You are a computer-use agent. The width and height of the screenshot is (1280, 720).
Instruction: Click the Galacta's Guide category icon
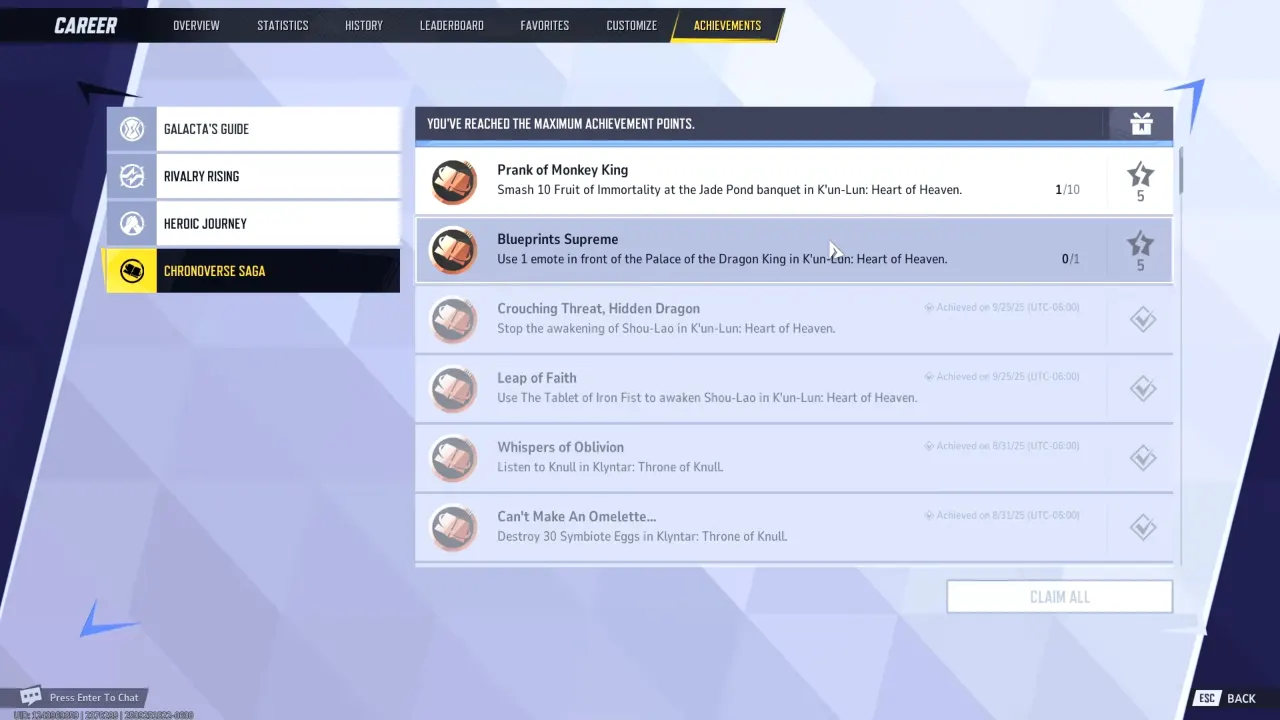pos(132,129)
